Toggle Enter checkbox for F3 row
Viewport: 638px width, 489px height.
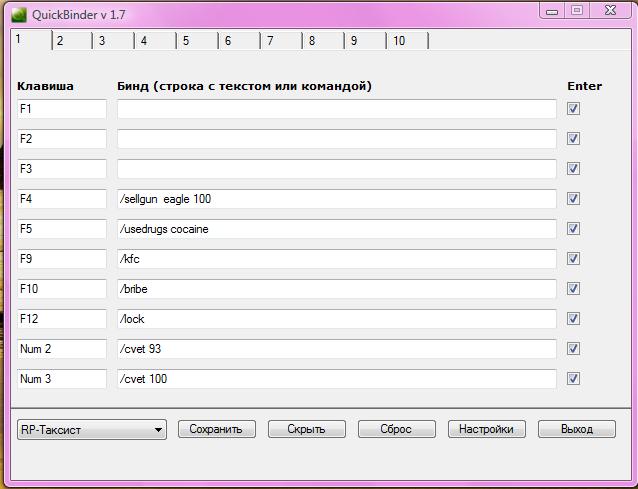(x=573, y=168)
